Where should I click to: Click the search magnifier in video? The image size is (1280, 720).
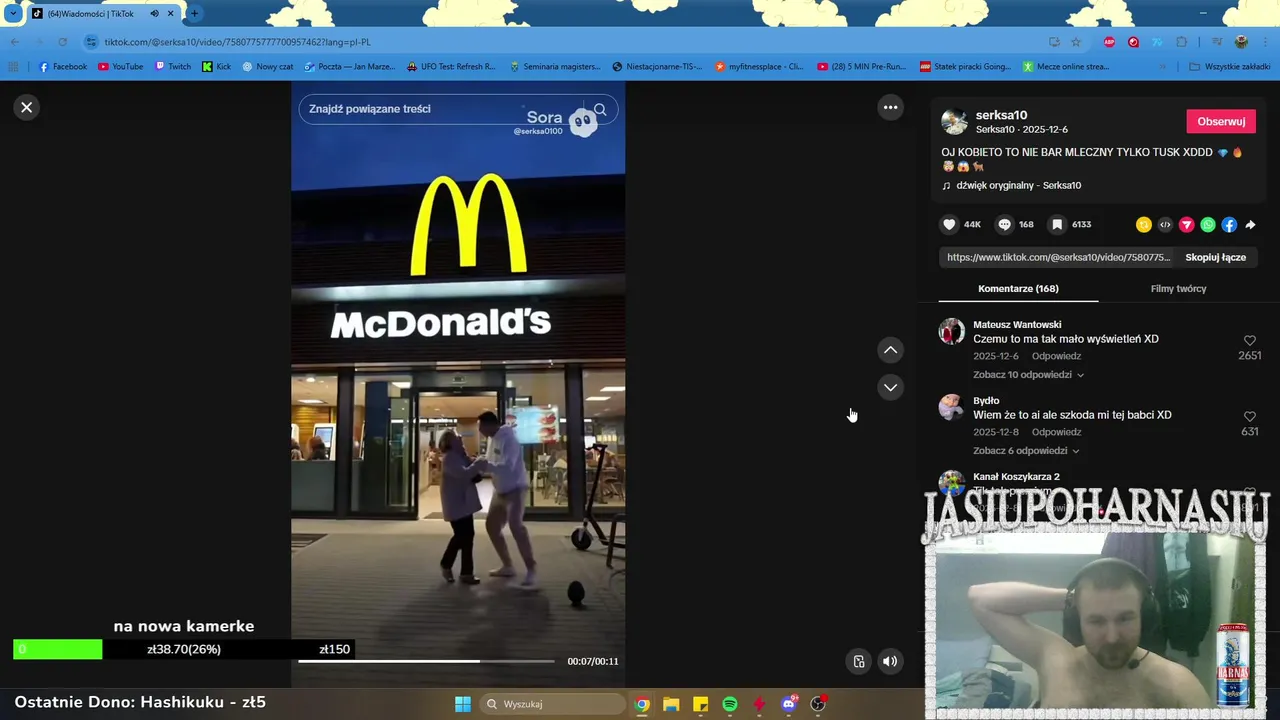[600, 109]
